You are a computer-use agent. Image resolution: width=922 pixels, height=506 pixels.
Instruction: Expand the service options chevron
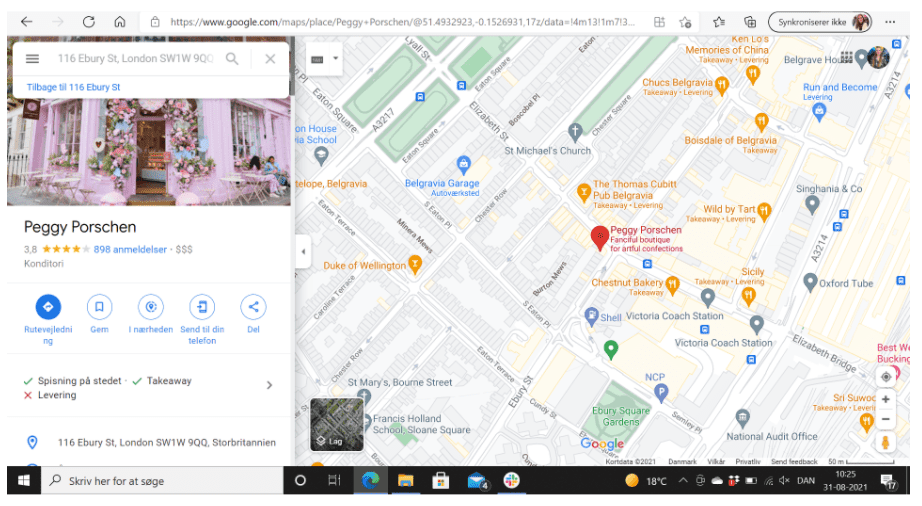[x=269, y=386]
